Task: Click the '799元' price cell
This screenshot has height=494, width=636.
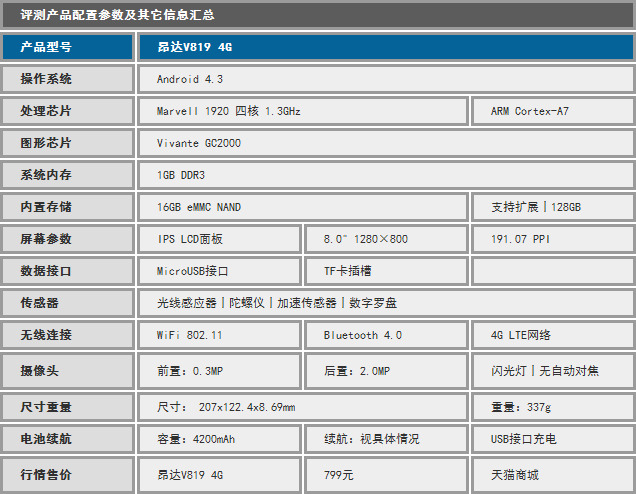Action: click(387, 475)
